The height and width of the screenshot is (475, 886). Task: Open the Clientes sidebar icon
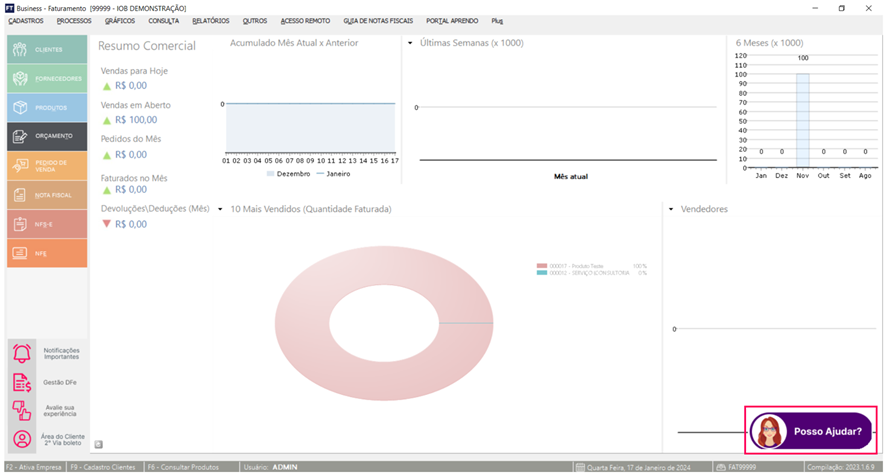click(20, 49)
